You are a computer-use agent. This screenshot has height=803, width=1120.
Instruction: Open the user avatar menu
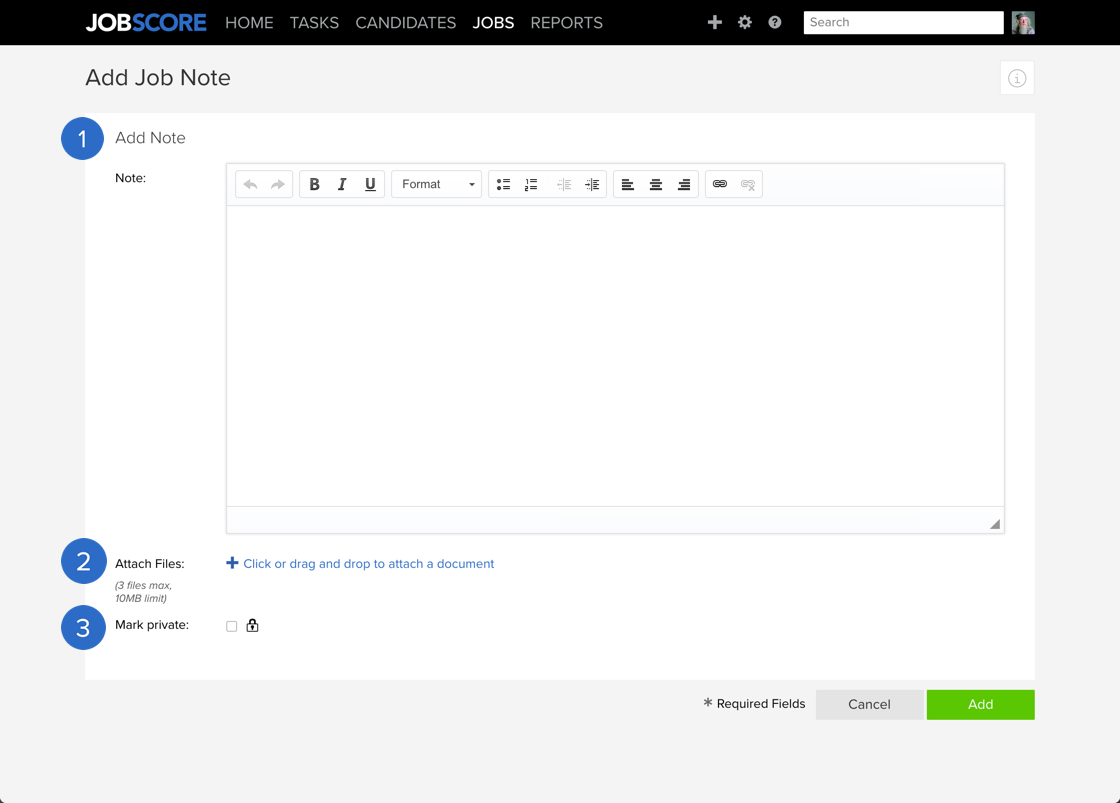tap(1023, 23)
